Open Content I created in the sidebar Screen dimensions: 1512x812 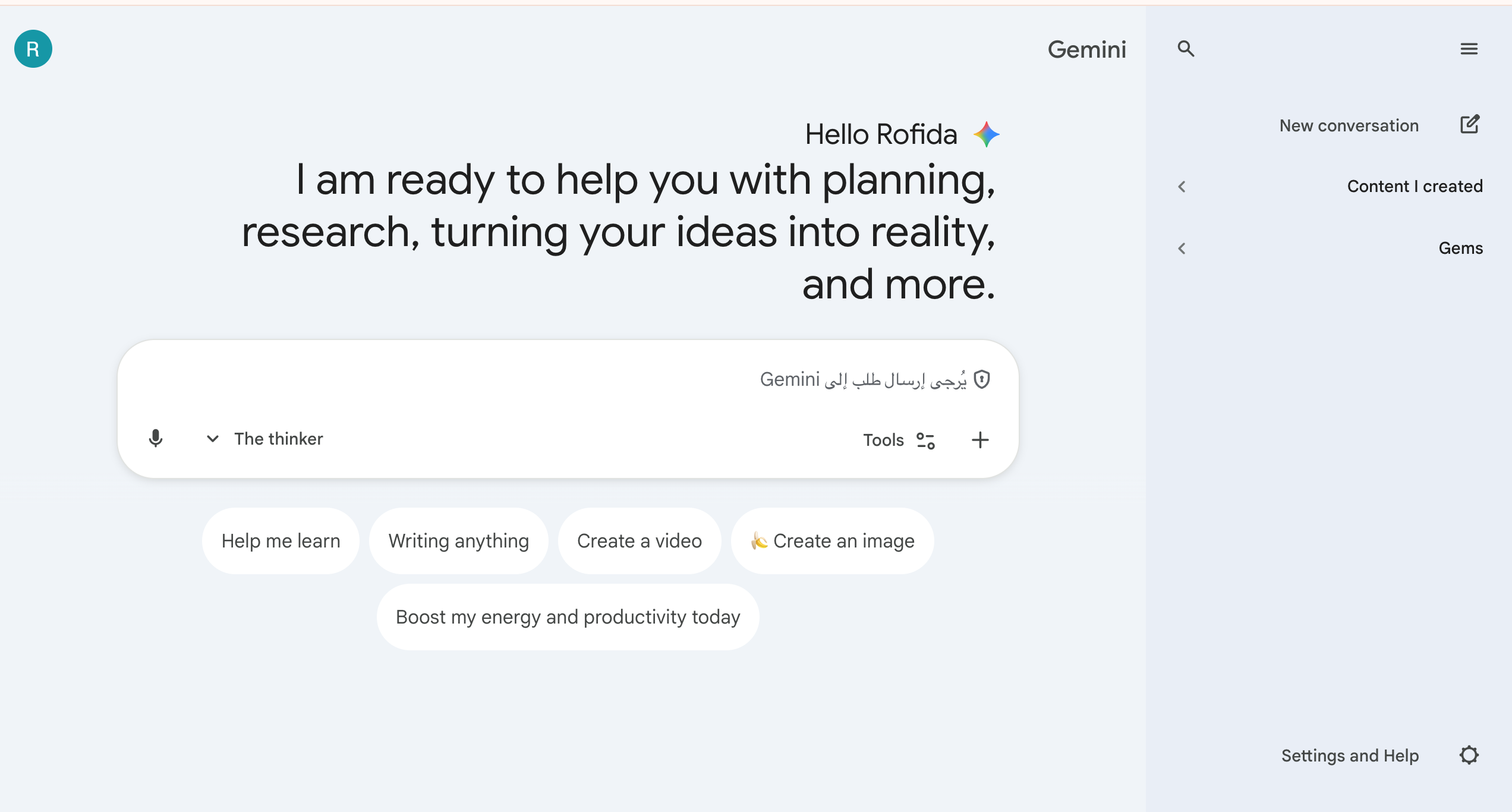[x=1415, y=186]
